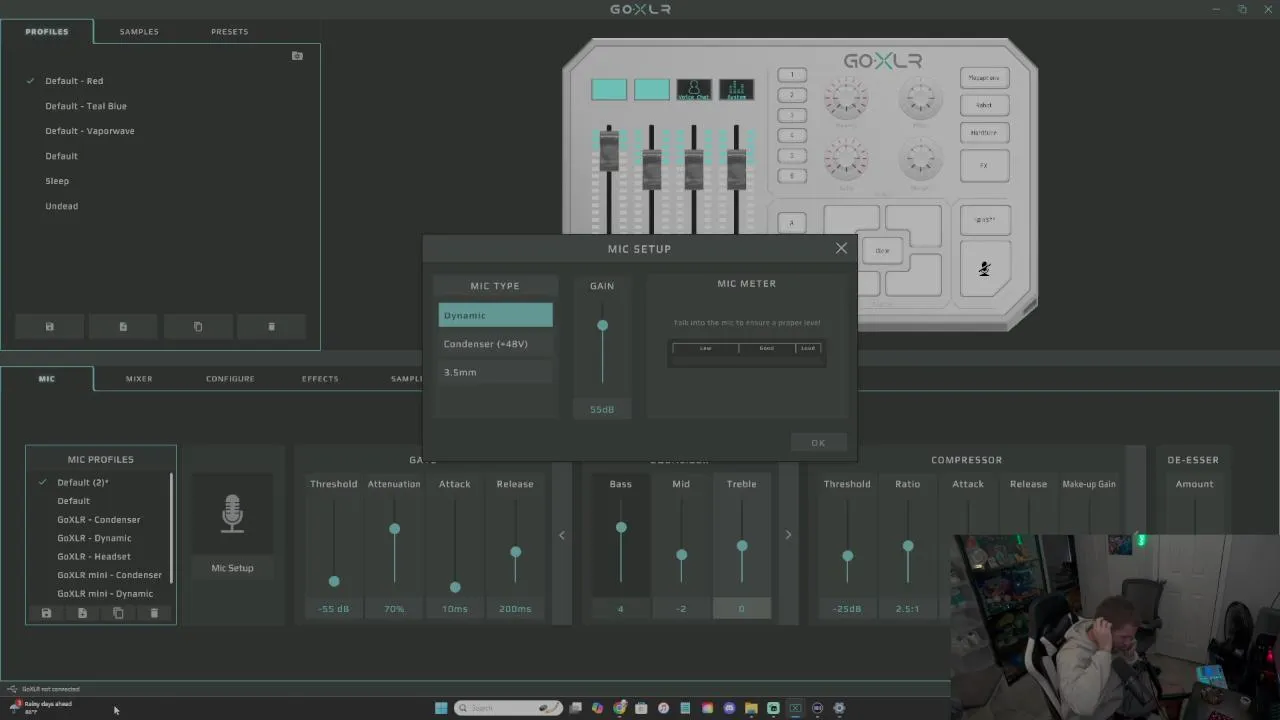Click the Voice Chat screen on GoXLR device
1280x720 pixels.
coord(694,90)
